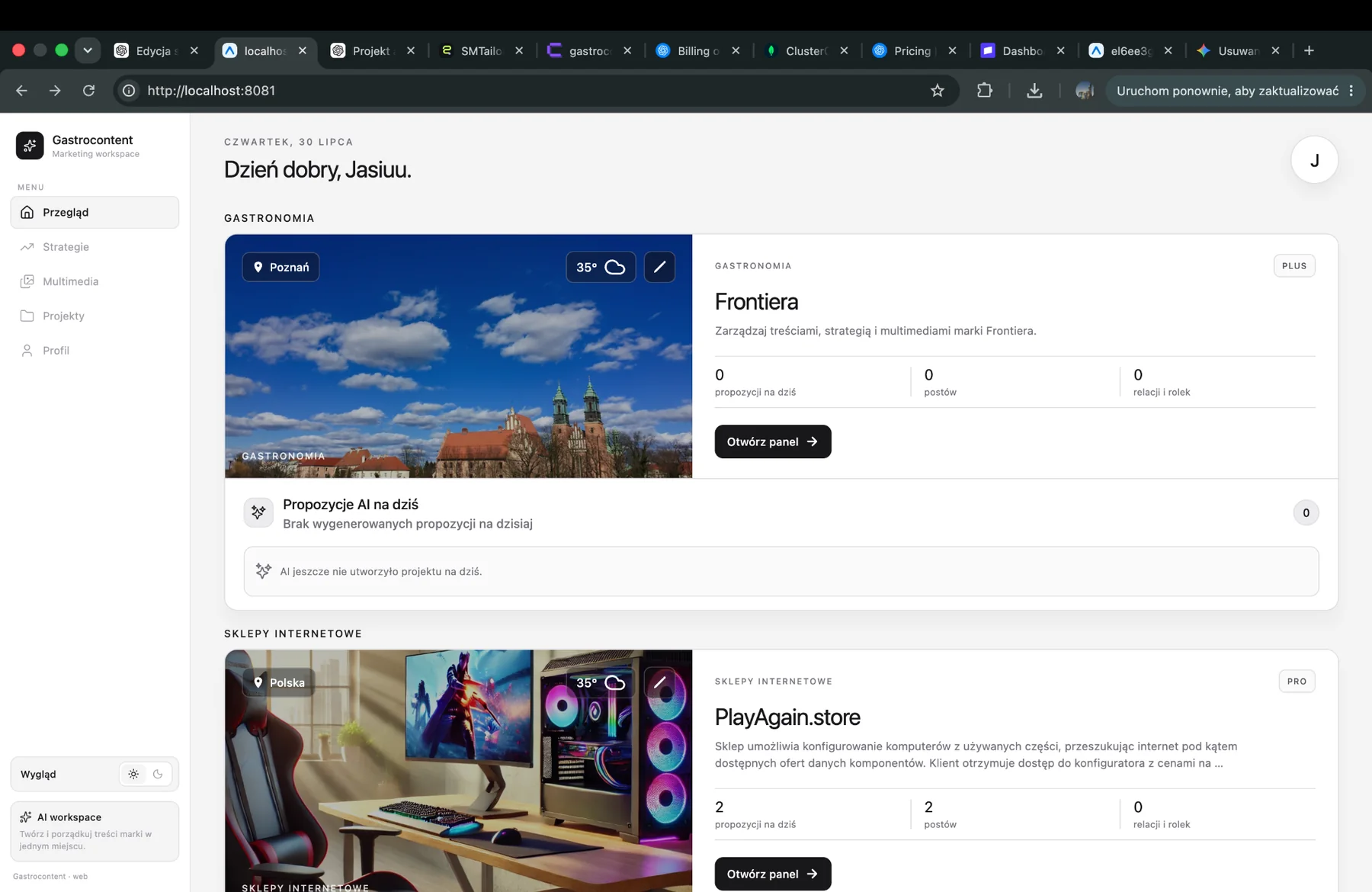Click the PlayAgain.store 'postów' counter
The height and width of the screenshot is (892, 1372).
(940, 814)
